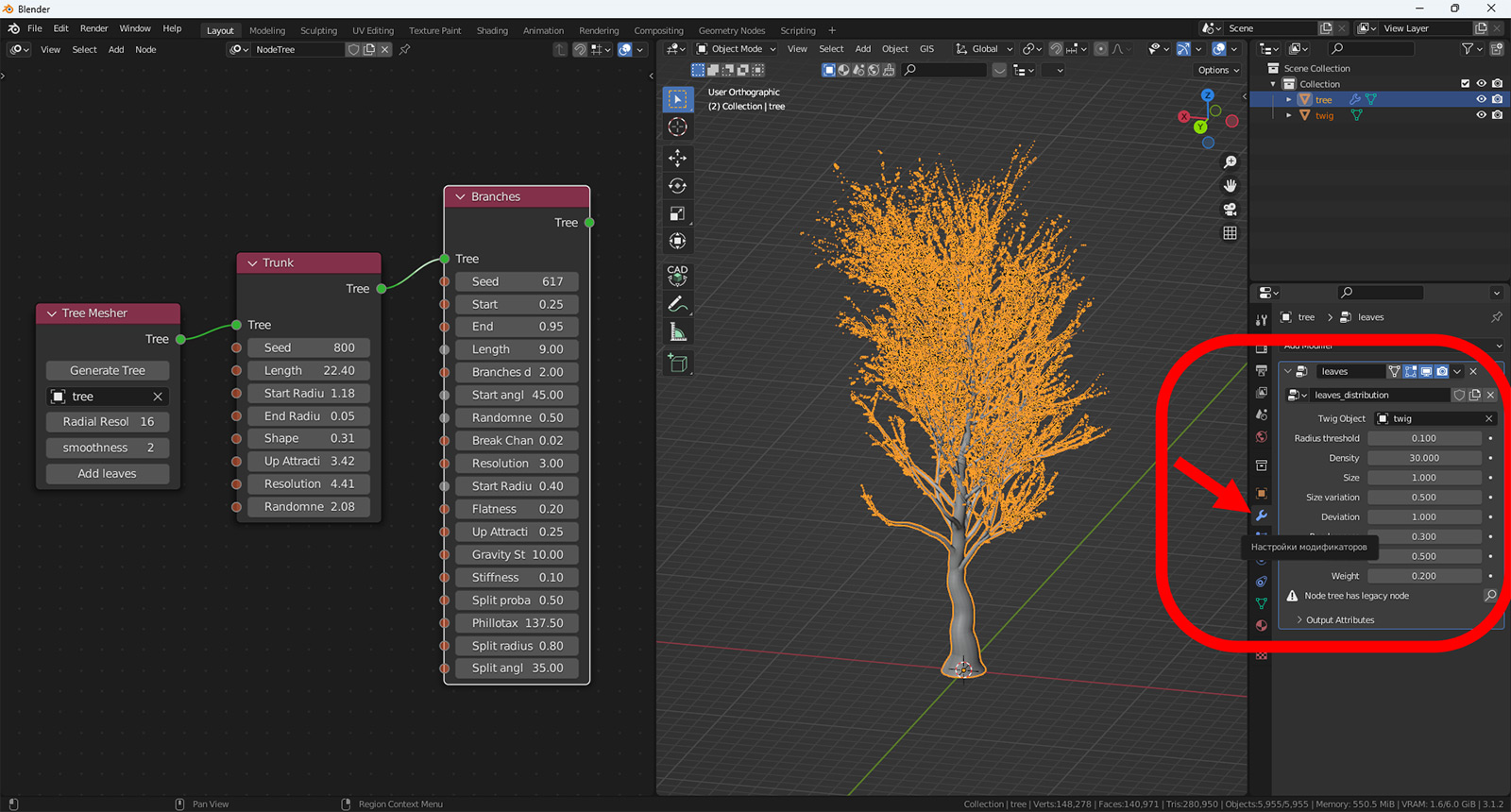Collapse the Trunk node
Viewport: 1511px width, 812px height.
[252, 263]
